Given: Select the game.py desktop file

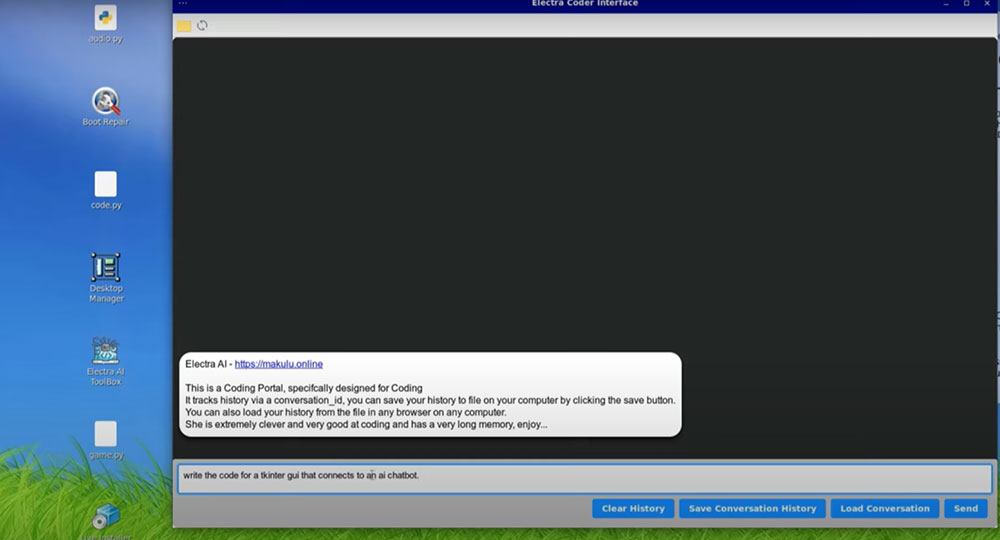Looking at the screenshot, I should click(x=106, y=440).
